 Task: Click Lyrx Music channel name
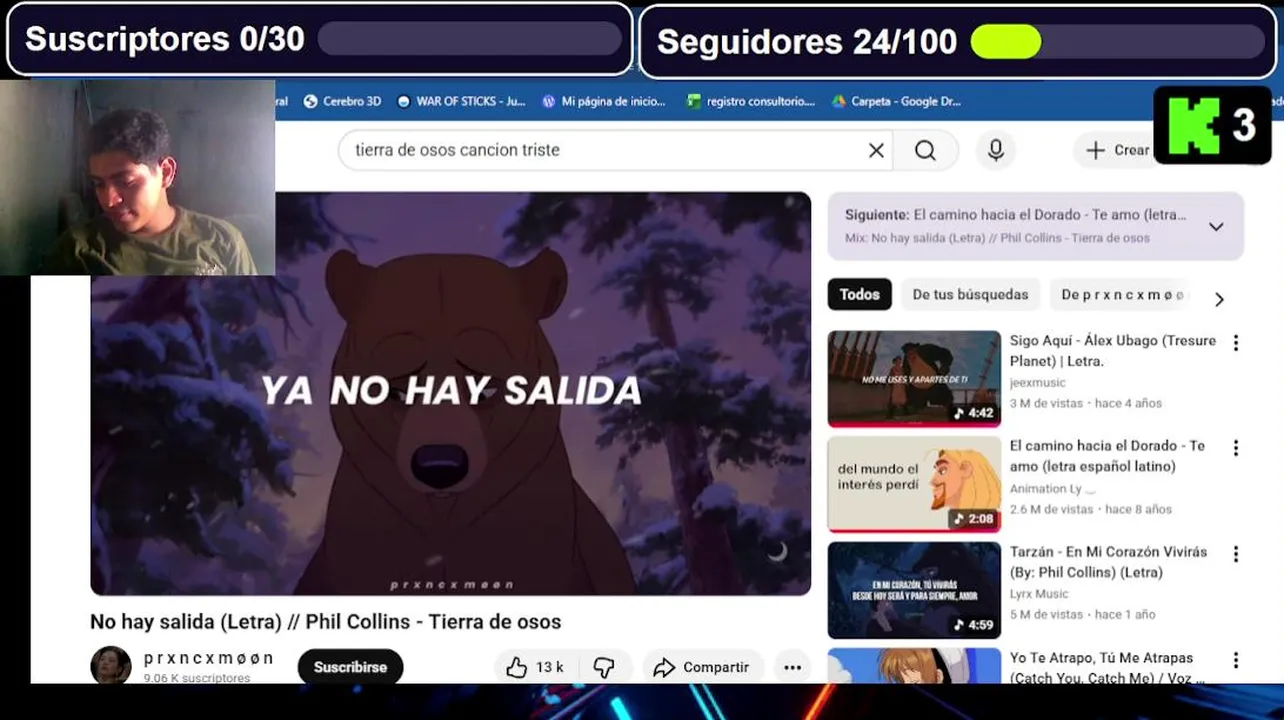1039,593
